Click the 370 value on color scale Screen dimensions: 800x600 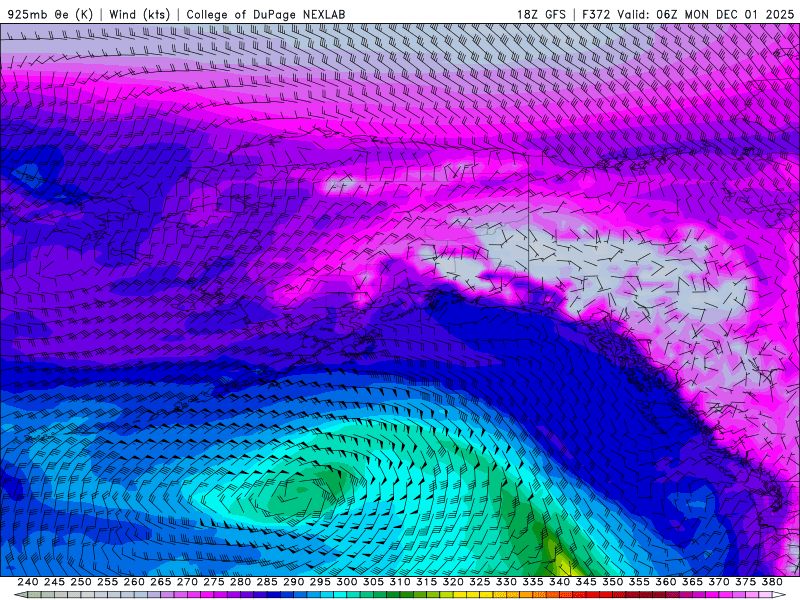719,582
